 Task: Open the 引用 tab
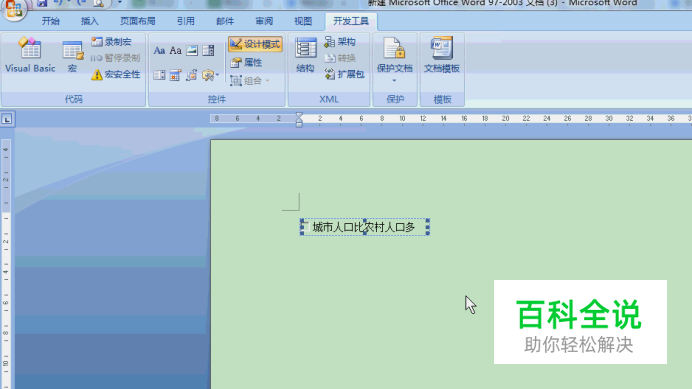[186, 21]
